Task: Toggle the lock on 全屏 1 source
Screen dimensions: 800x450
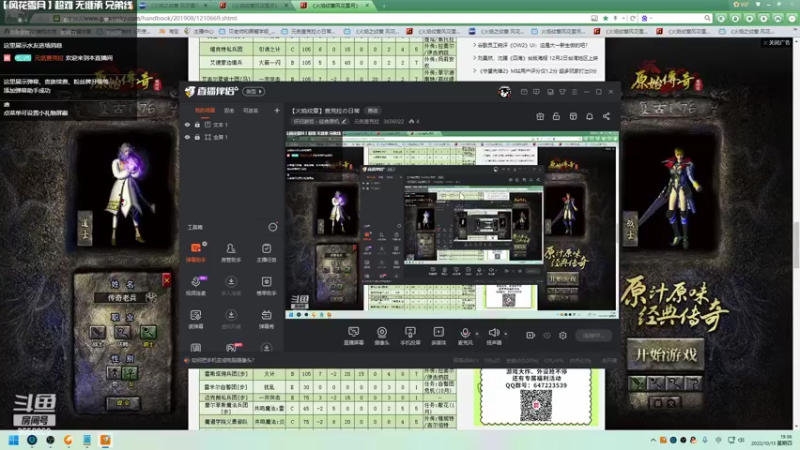Action: 197,137
